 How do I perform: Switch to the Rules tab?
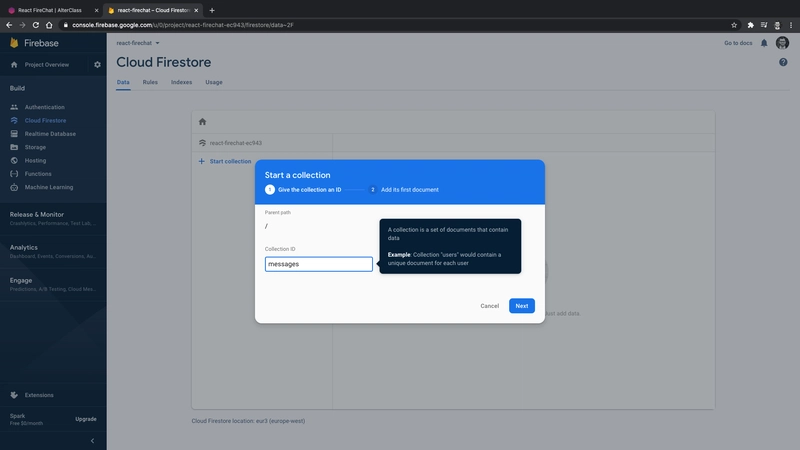150,82
